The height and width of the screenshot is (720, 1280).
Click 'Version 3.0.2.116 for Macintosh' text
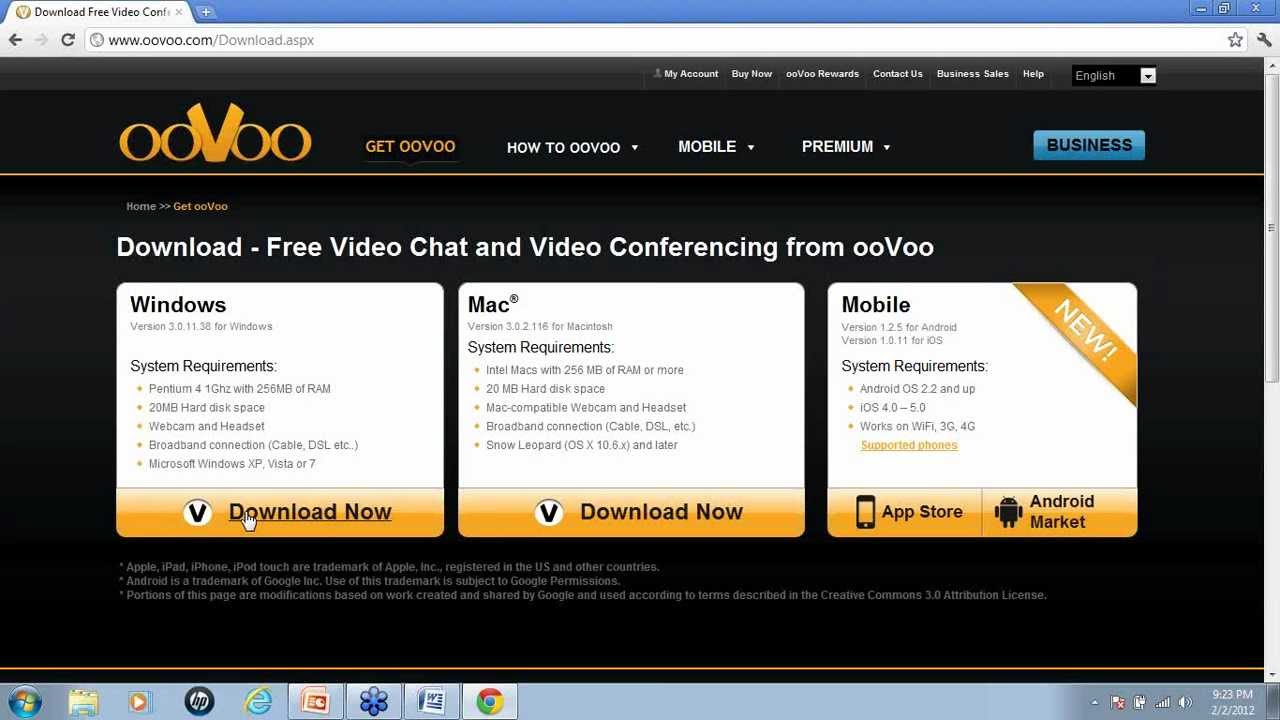(x=540, y=326)
